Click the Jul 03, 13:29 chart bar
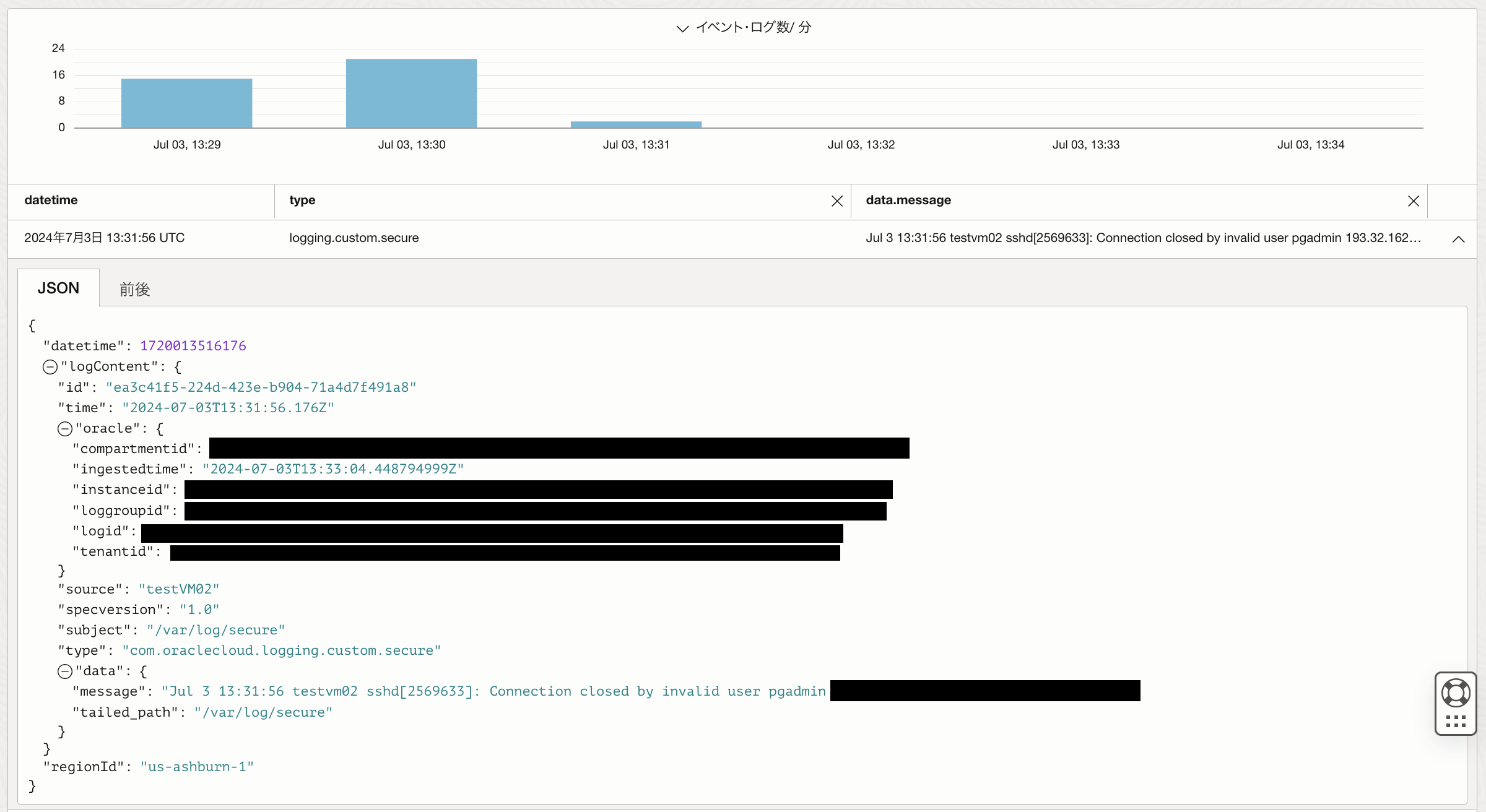 click(186, 103)
